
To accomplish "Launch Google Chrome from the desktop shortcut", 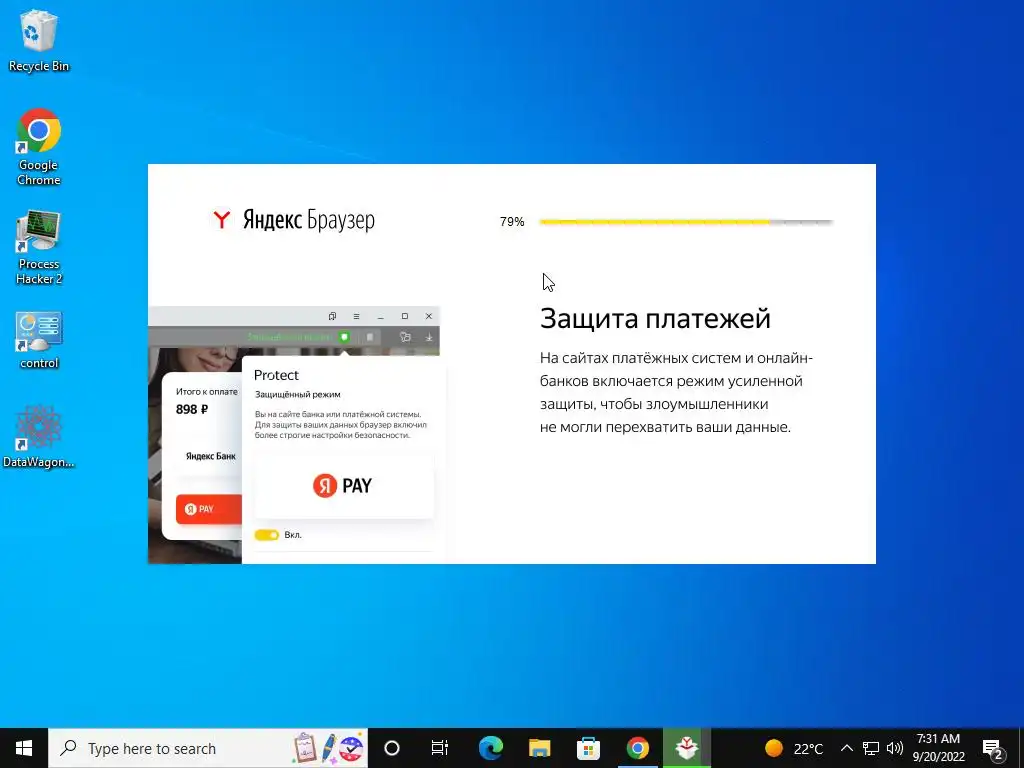I will pos(39,147).
